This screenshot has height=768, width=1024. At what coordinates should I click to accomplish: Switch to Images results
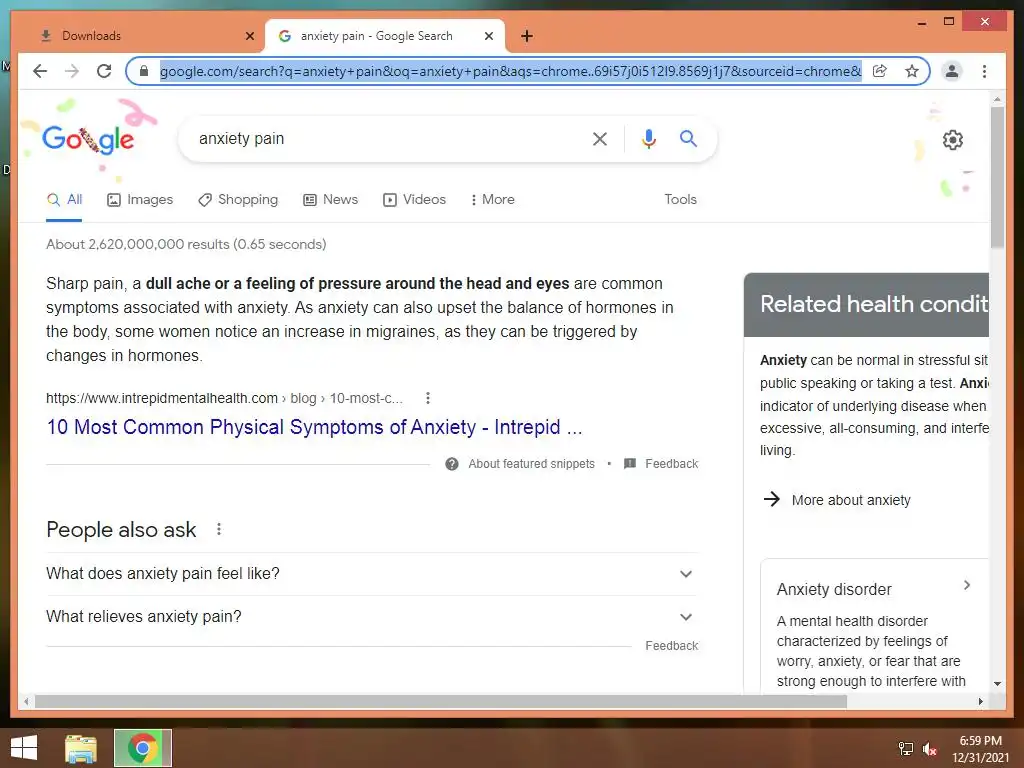tap(140, 200)
